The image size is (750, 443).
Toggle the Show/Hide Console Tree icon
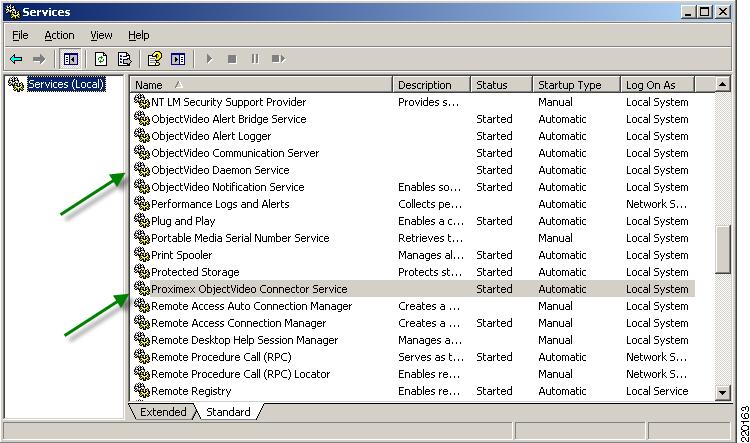point(71,59)
